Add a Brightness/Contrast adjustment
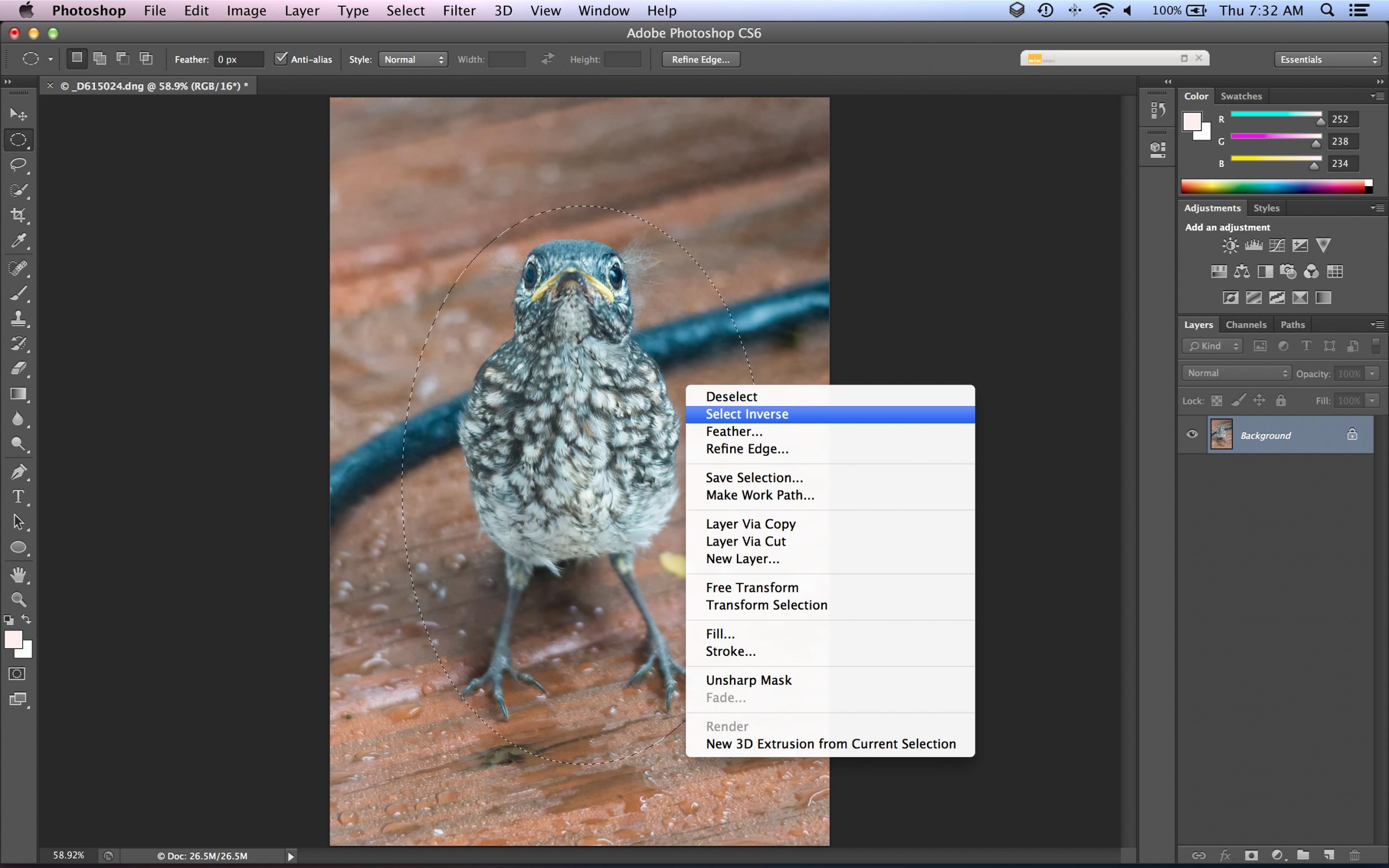Image resolution: width=1389 pixels, height=868 pixels. tap(1230, 246)
